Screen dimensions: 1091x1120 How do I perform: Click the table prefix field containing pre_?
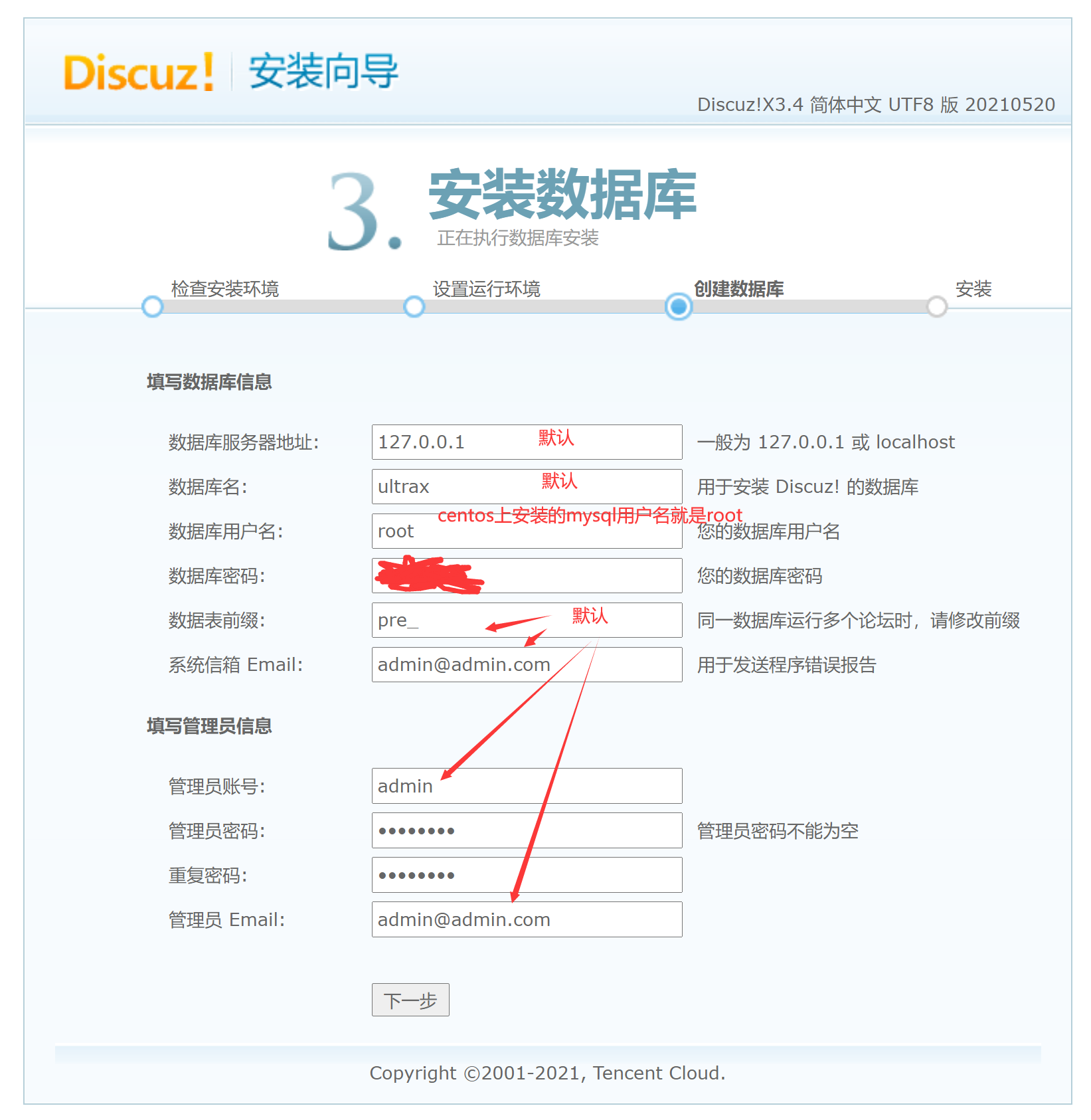click(527, 620)
